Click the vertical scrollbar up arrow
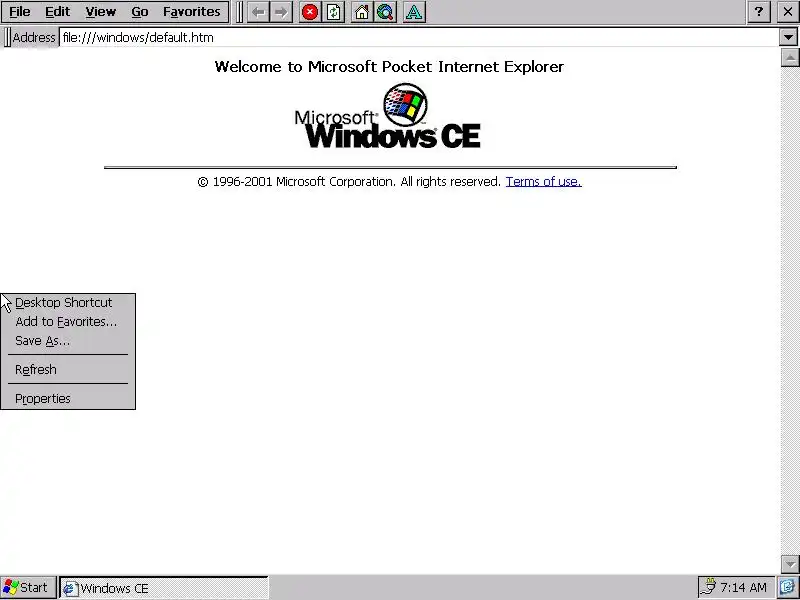 coord(790,57)
